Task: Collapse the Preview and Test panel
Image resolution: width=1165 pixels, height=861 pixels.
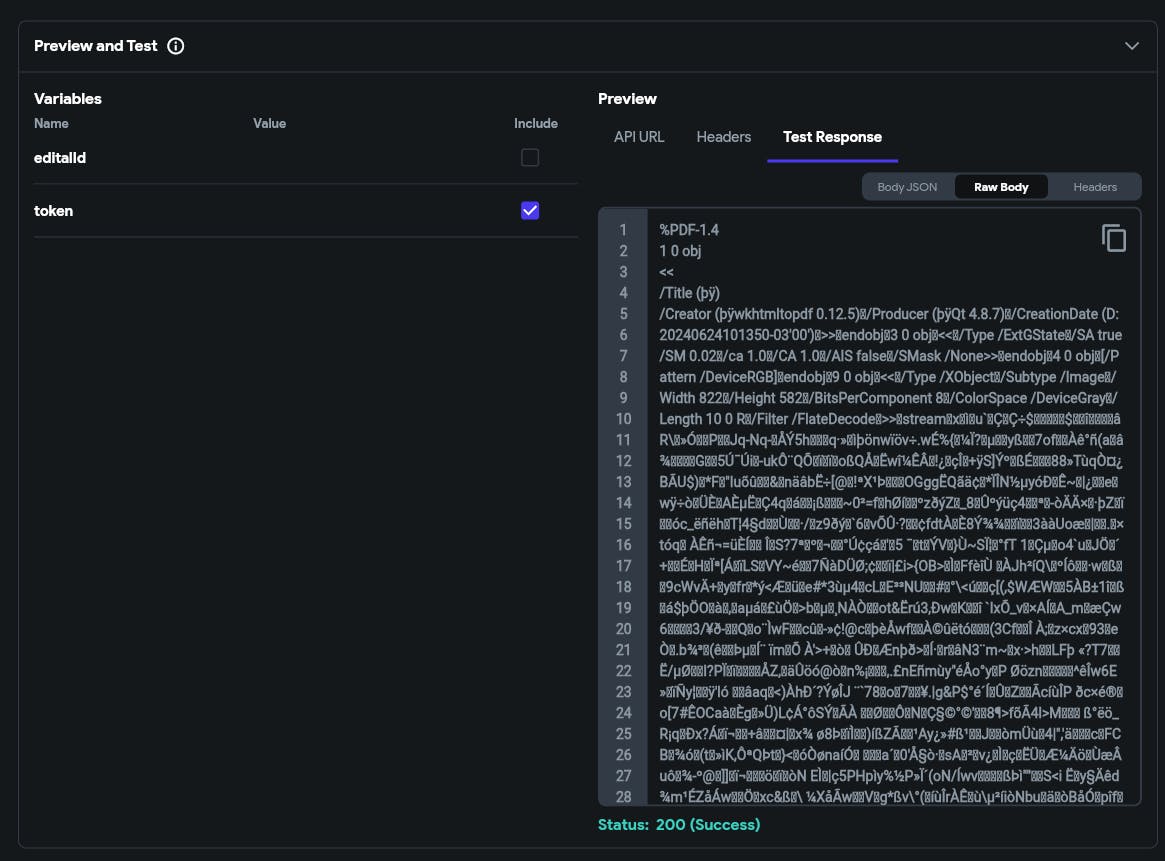Action: click(1132, 46)
